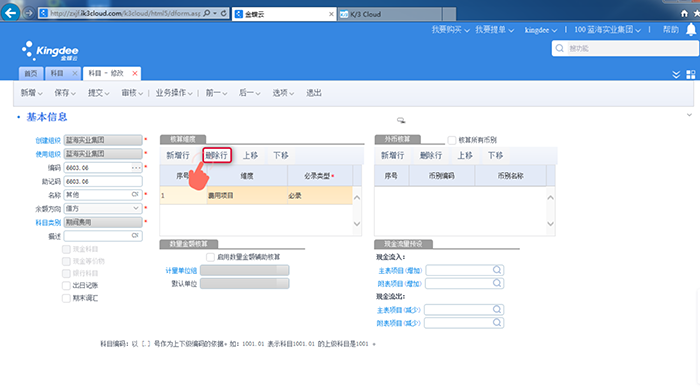The height and width of the screenshot is (390, 700).
Task: Click 删除行 in the 核算维度 panel
Action: [x=217, y=155]
